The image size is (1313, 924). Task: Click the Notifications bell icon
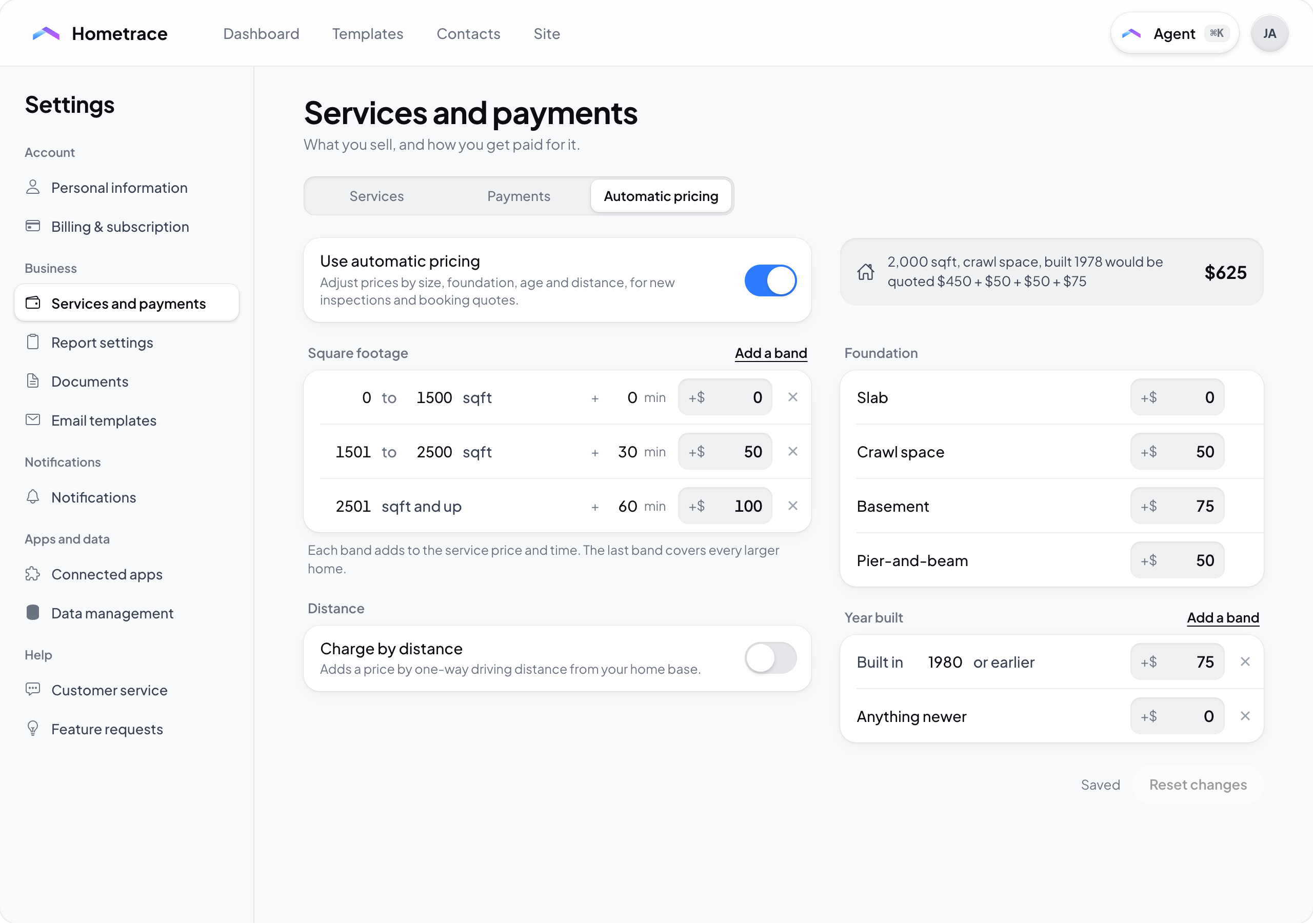pos(33,497)
